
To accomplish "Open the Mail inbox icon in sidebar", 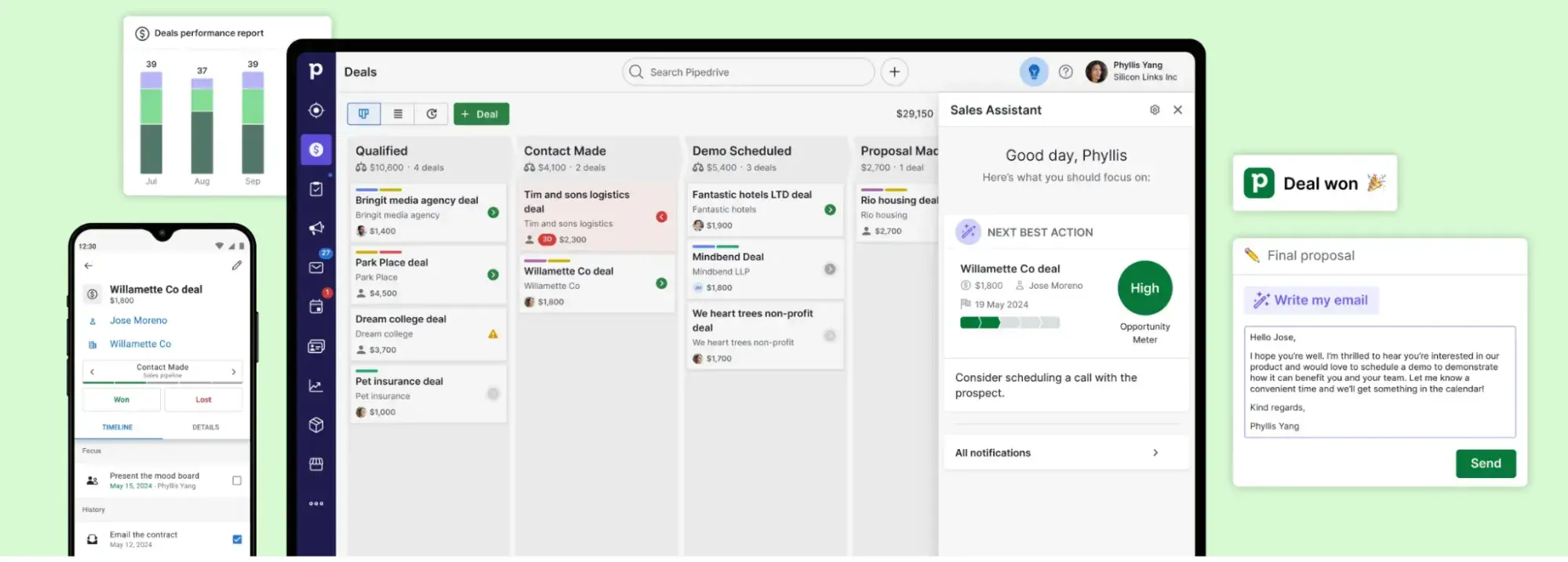I will 316,268.
